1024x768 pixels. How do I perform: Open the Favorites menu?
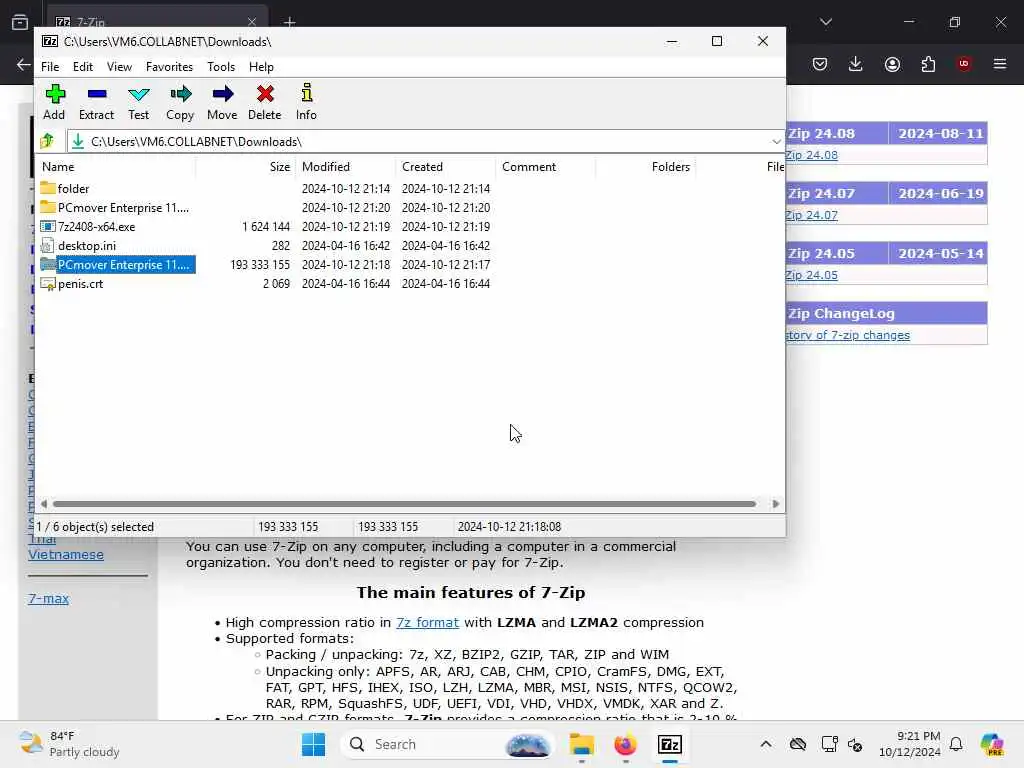[x=169, y=67]
